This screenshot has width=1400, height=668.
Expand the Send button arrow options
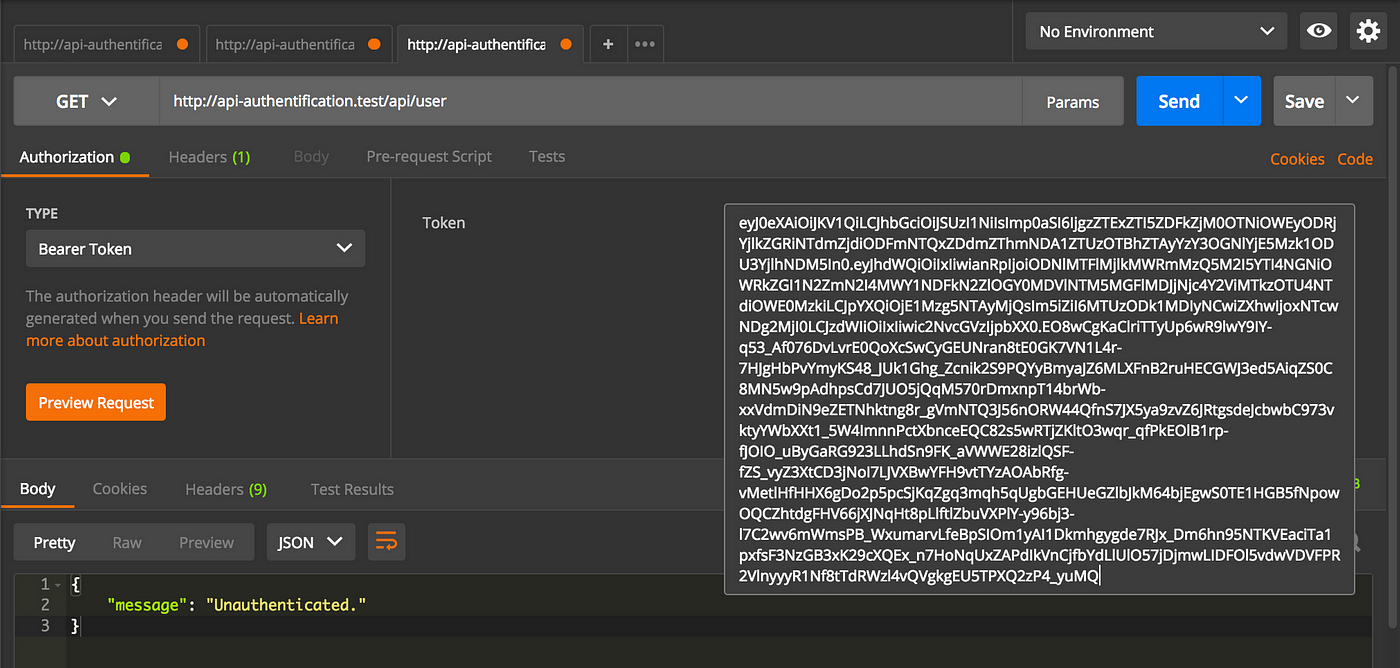1241,101
